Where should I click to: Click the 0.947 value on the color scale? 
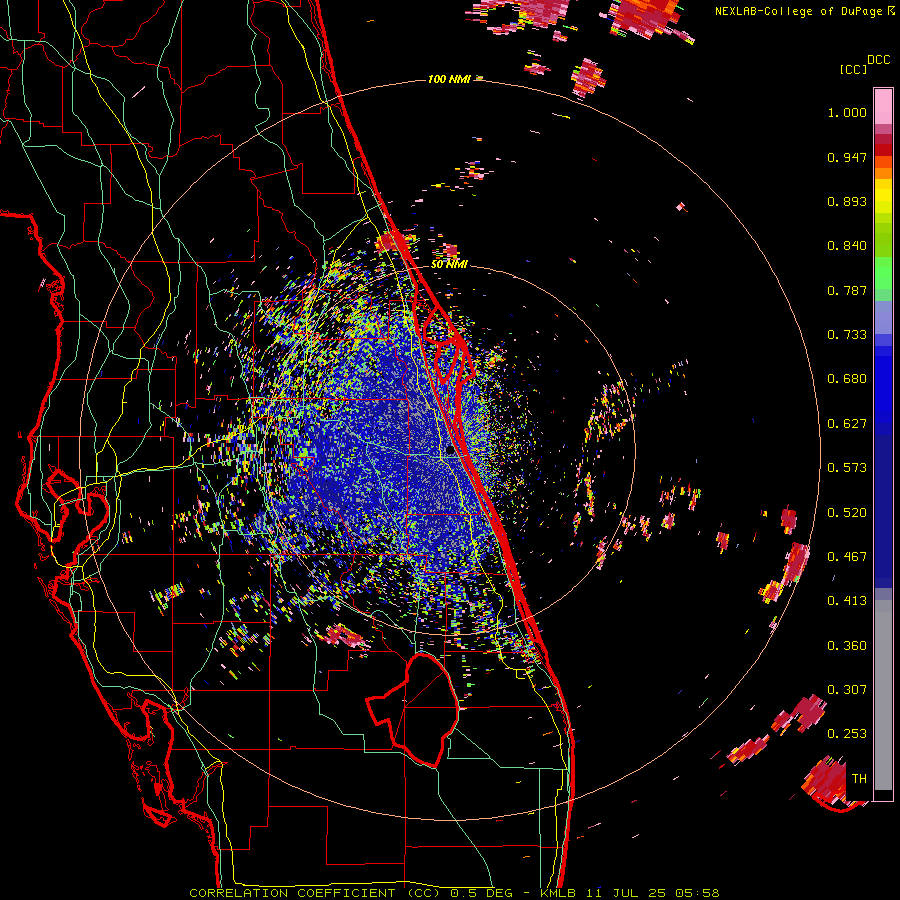(847, 157)
